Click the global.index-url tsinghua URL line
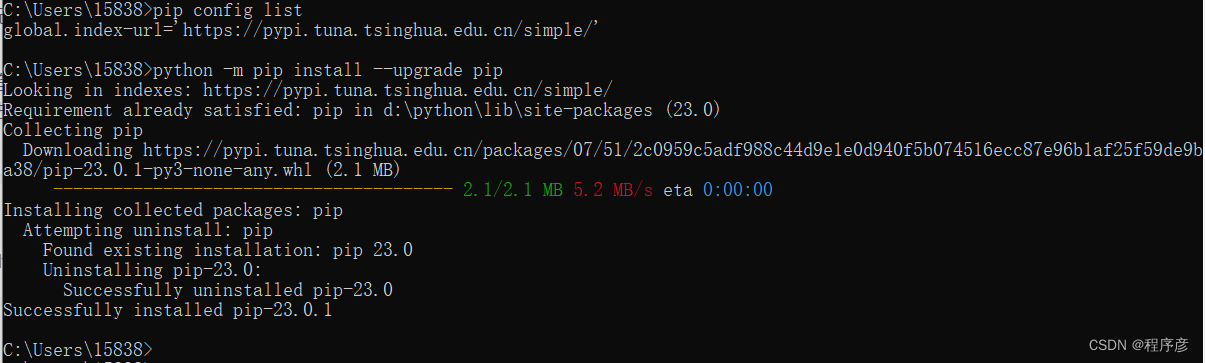Viewport: 1205px width, 363px height. pyautogui.click(x=301, y=30)
